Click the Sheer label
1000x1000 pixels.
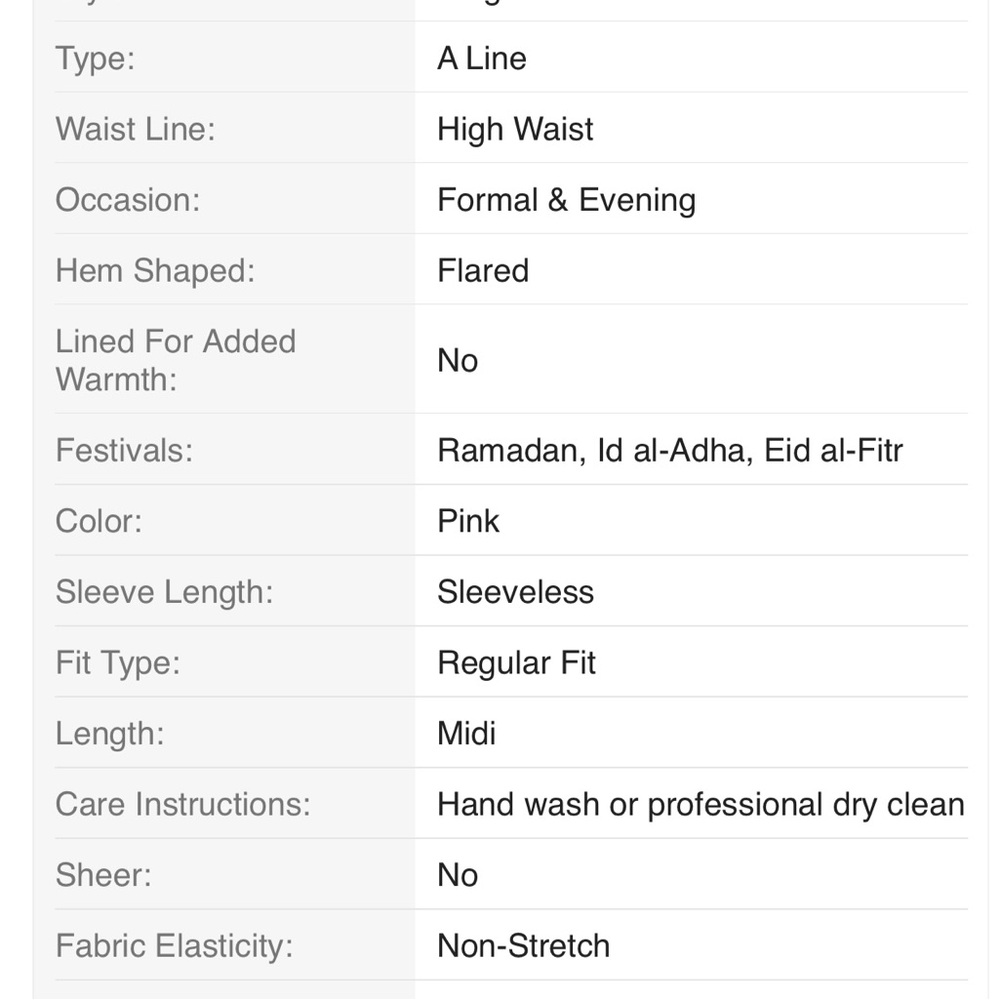point(103,875)
